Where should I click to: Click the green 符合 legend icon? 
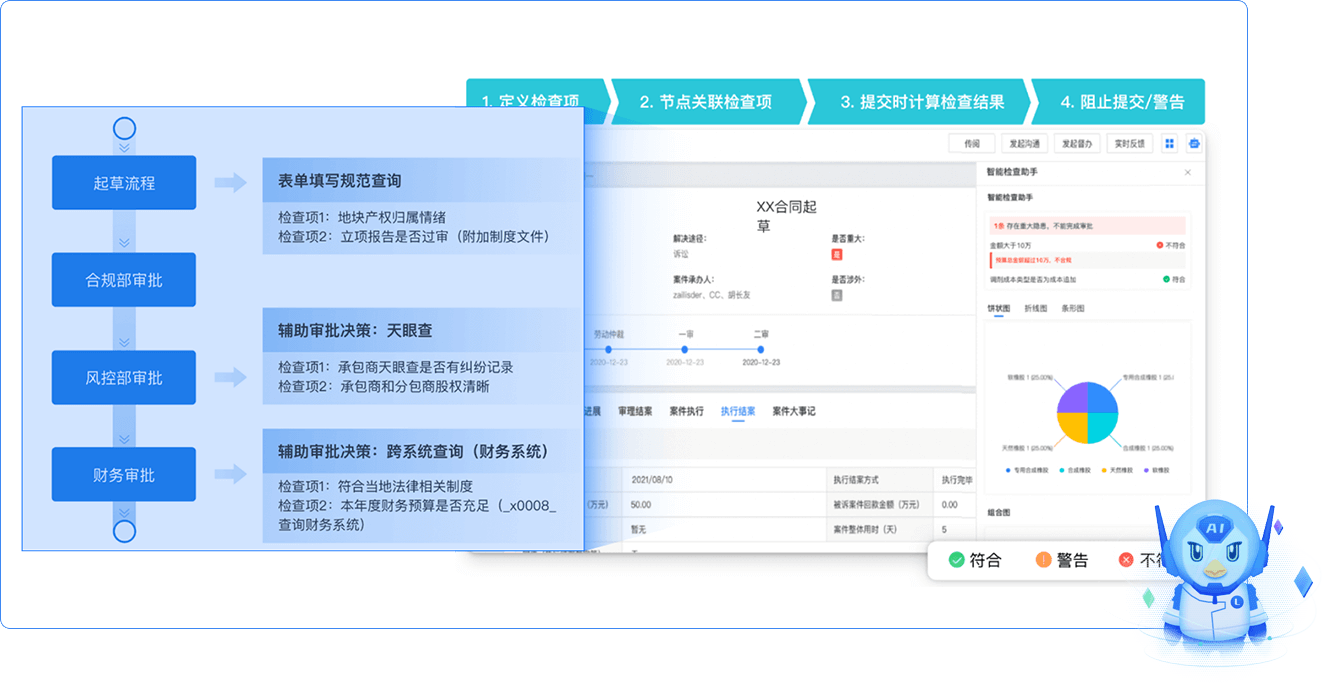click(x=956, y=560)
